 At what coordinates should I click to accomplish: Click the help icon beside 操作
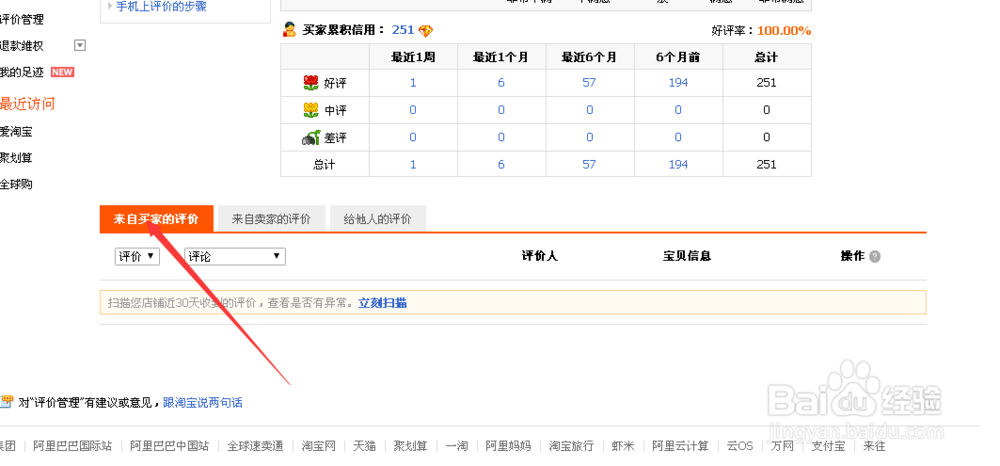pos(875,257)
